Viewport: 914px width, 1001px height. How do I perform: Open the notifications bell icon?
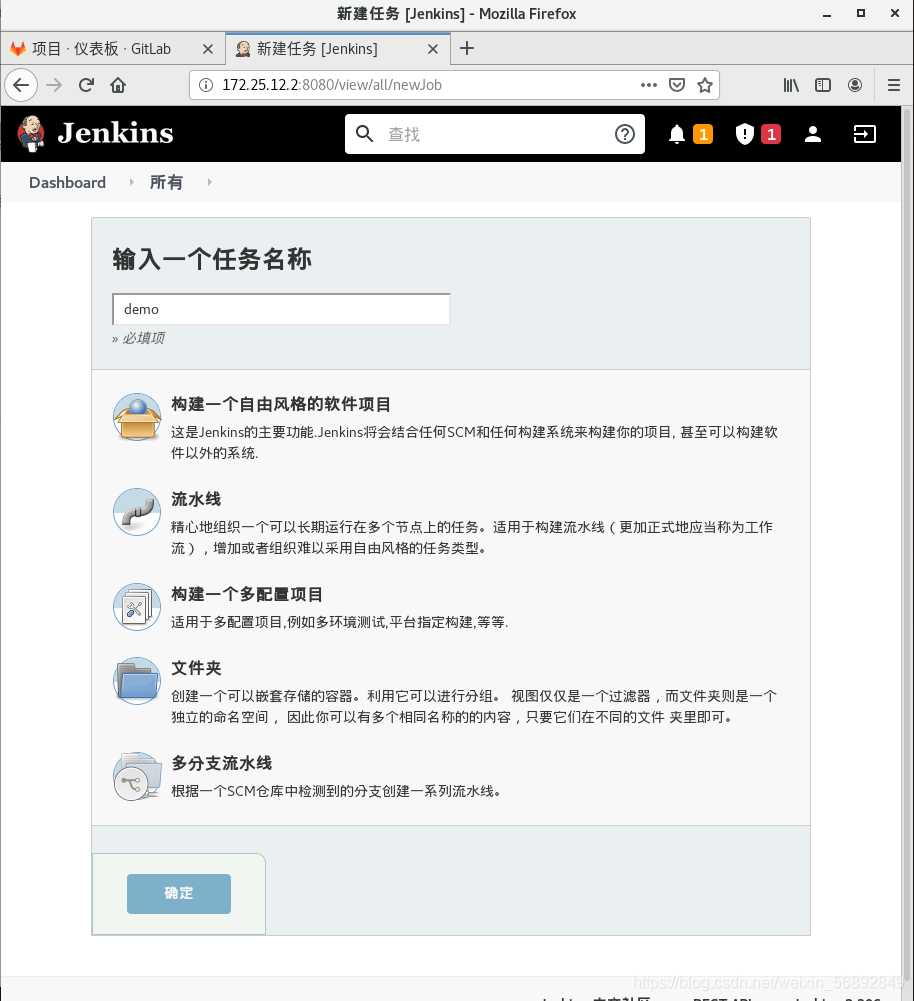[677, 134]
